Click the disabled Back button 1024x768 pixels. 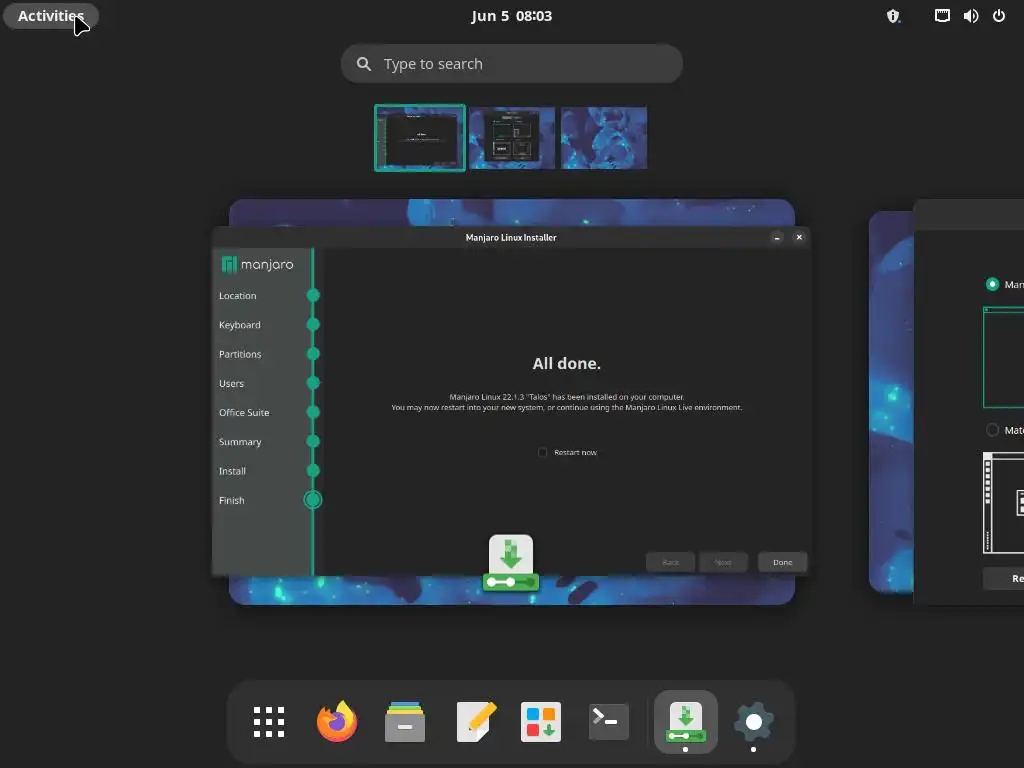[670, 562]
